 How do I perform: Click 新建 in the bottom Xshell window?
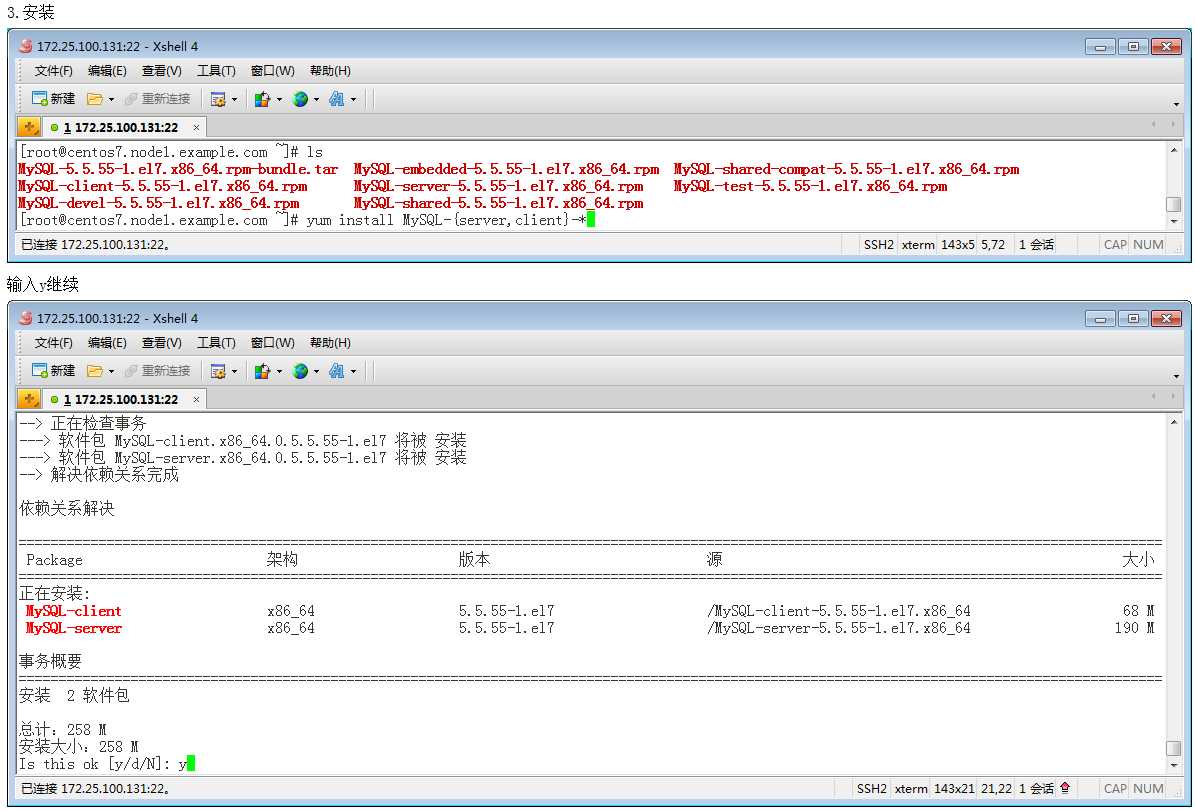pyautogui.click(x=53, y=371)
